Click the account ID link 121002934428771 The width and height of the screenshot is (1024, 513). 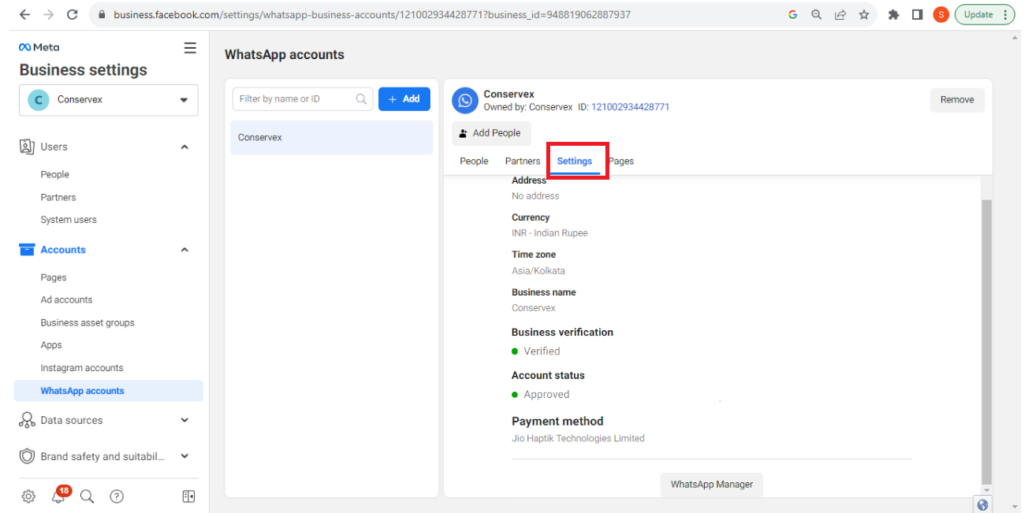[630, 107]
